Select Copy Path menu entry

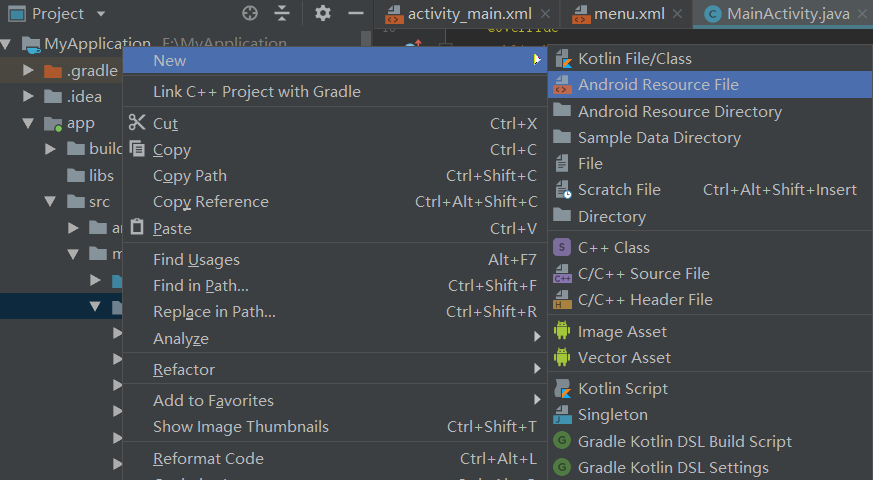point(335,175)
